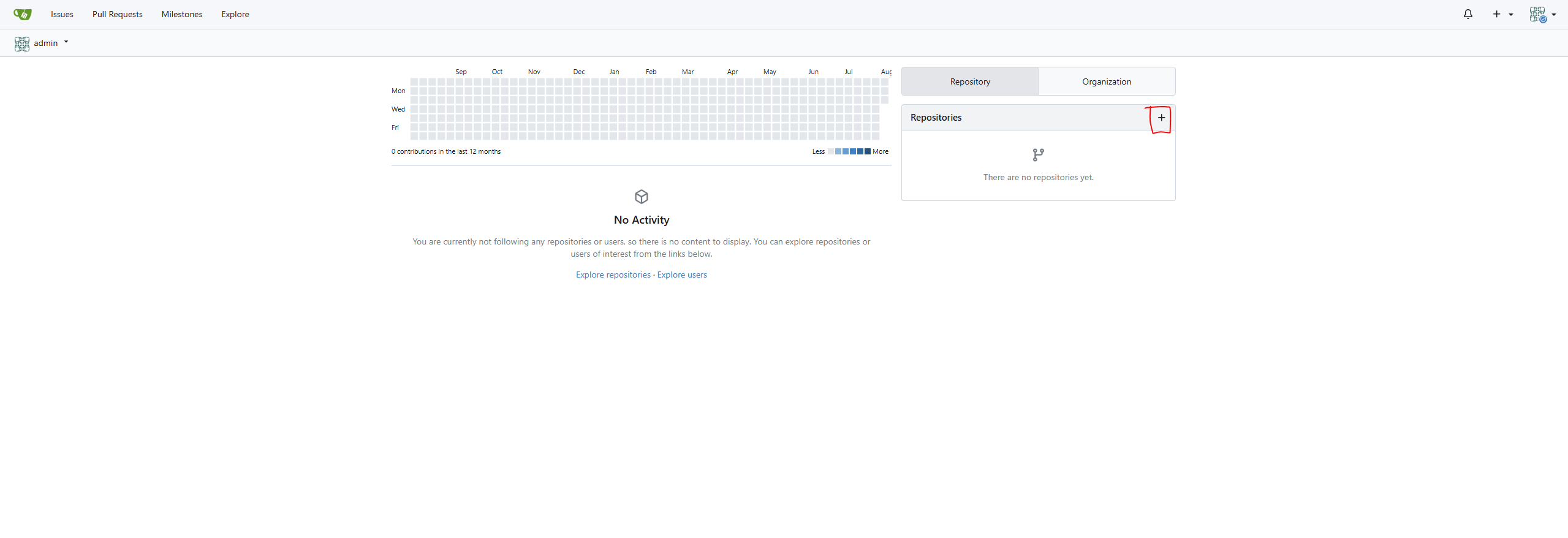Screen dimensions: 1568x538
Task: Open the Gitea home logo
Action: point(23,14)
